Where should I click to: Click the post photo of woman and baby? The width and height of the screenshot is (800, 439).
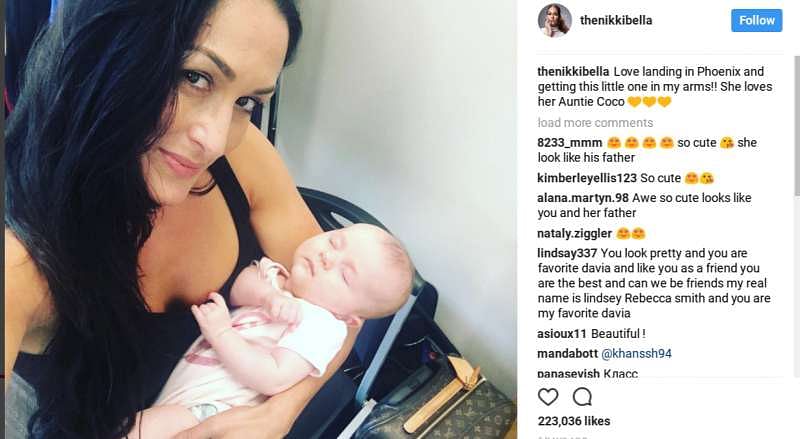pyautogui.click(x=260, y=220)
